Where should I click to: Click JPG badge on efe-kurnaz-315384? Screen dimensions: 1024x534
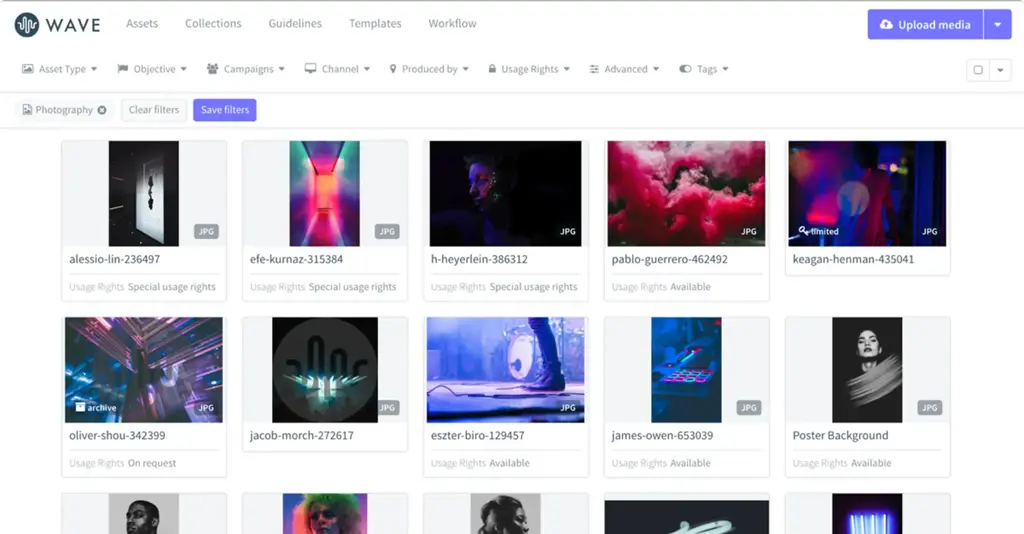click(x=387, y=231)
